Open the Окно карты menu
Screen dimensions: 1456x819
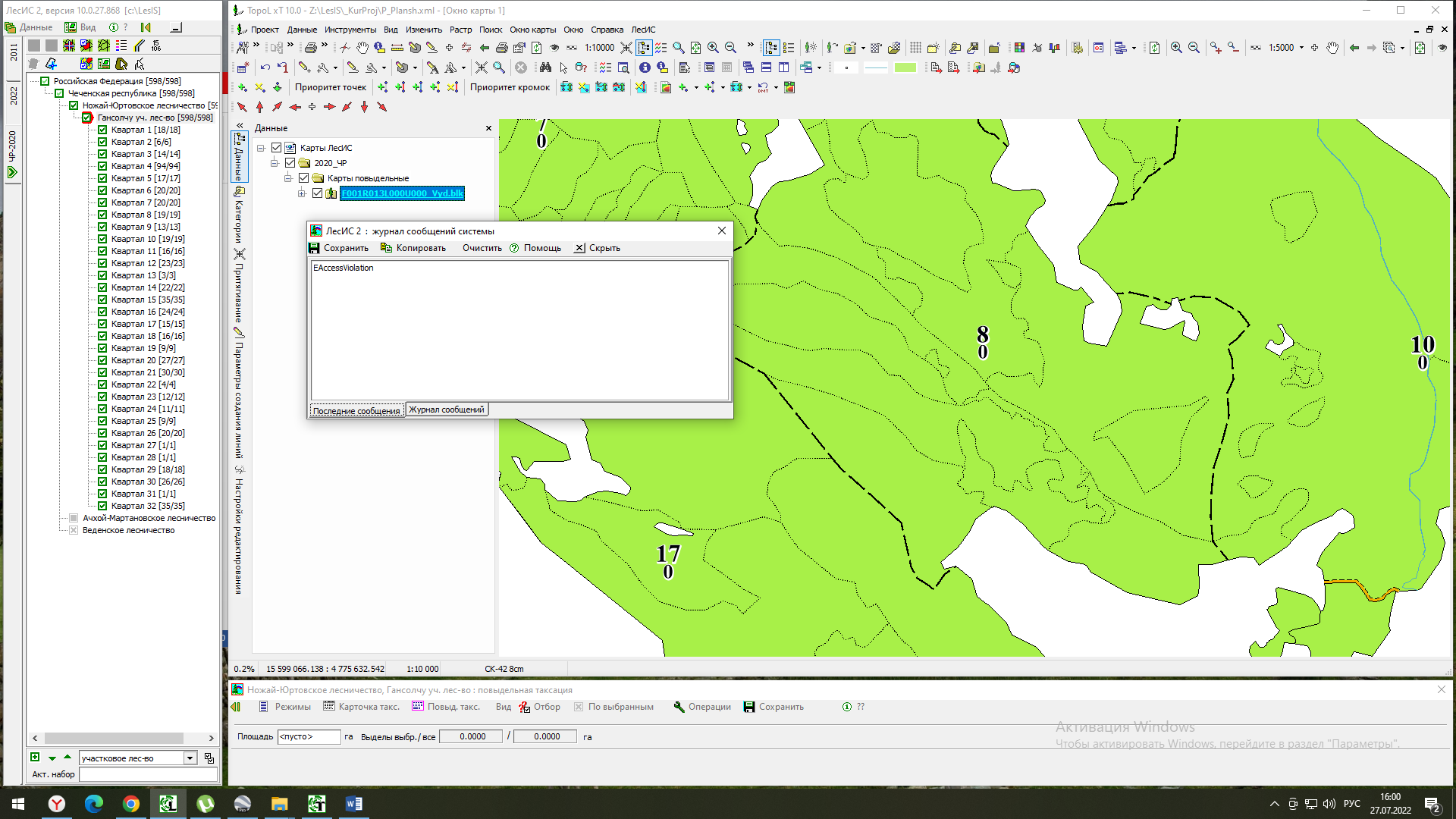tap(532, 30)
